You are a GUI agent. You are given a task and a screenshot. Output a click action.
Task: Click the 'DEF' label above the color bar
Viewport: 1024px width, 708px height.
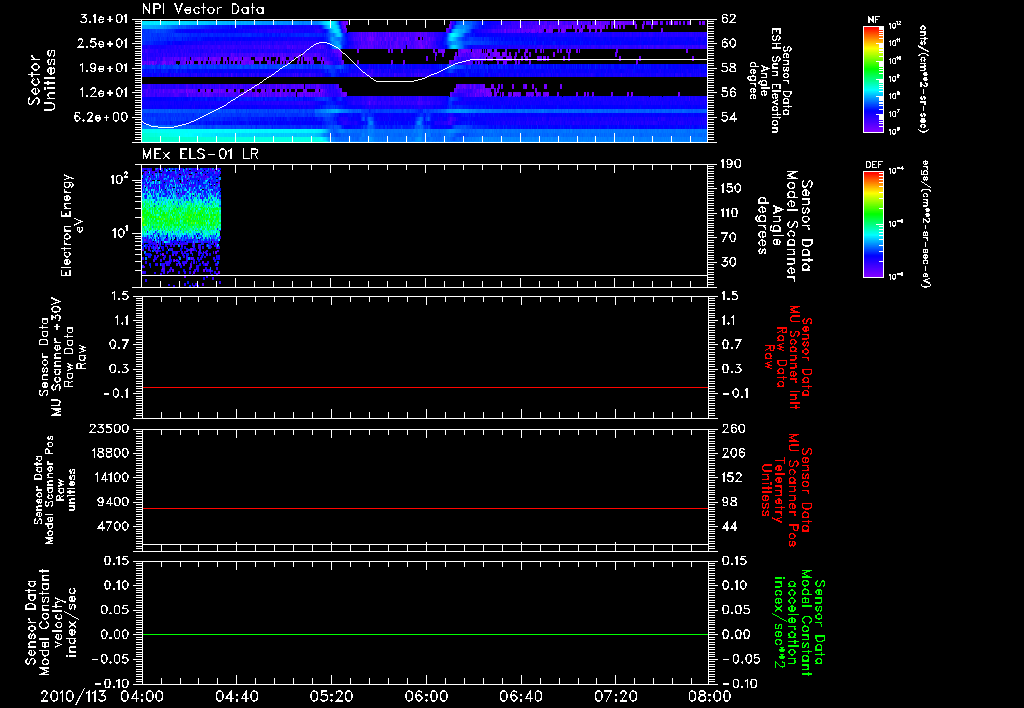point(874,165)
